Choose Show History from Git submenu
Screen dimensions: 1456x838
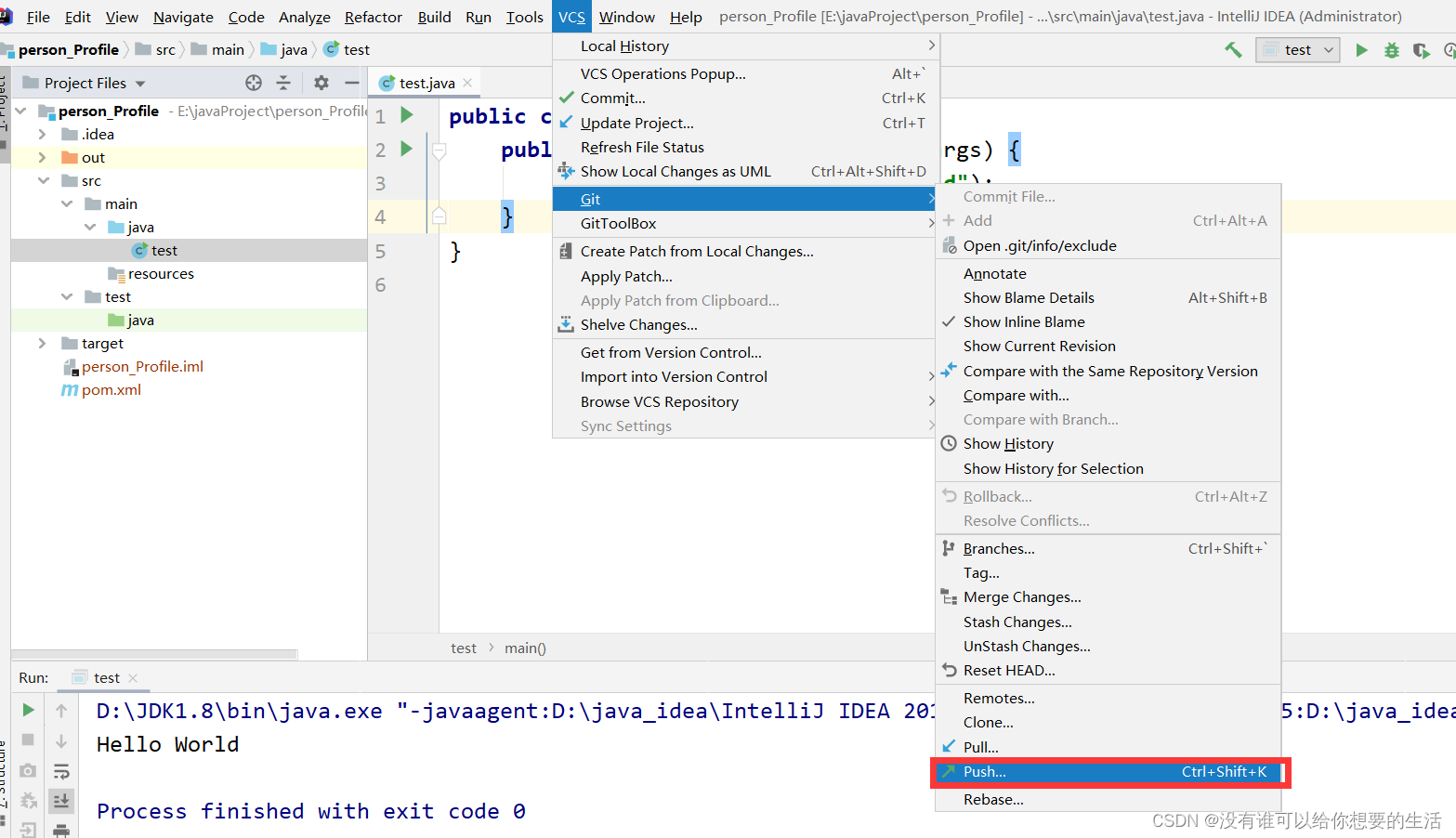point(1108,444)
